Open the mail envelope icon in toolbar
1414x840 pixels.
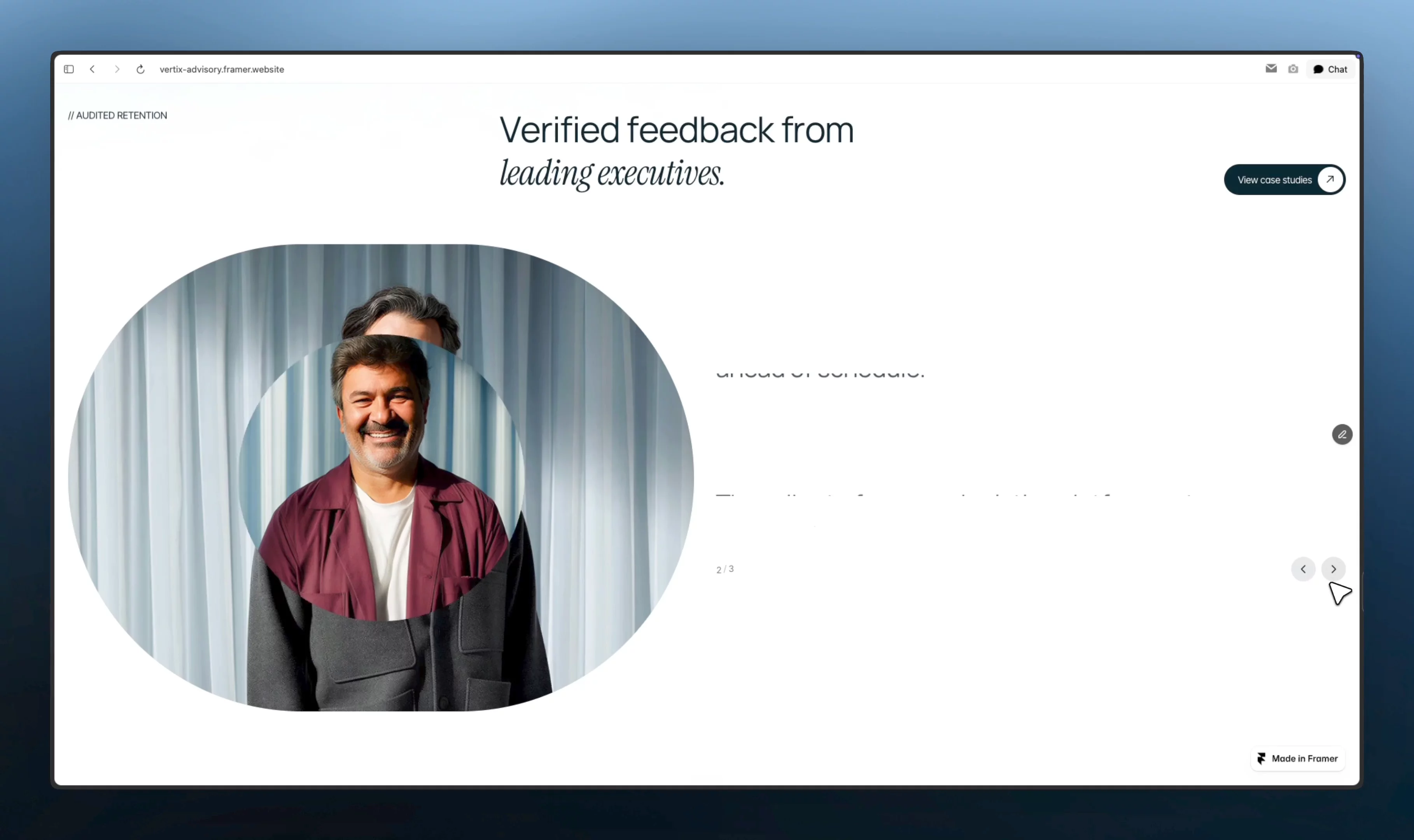pos(1271,68)
